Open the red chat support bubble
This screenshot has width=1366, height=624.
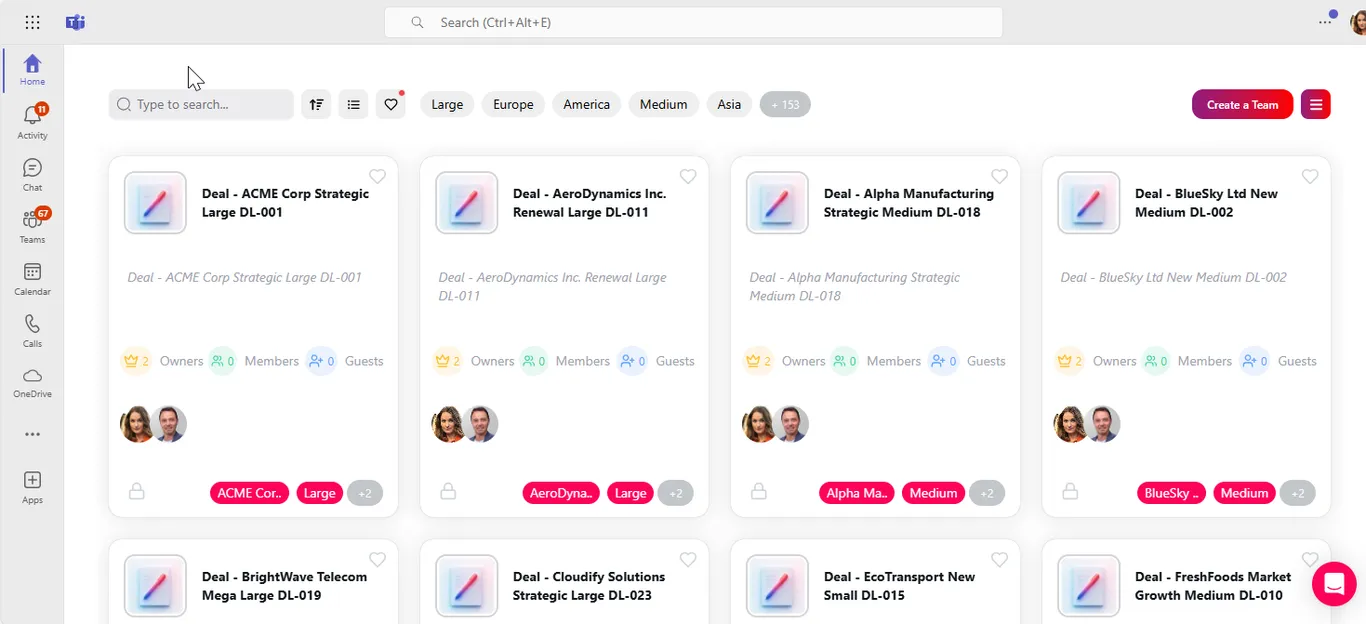point(1333,585)
